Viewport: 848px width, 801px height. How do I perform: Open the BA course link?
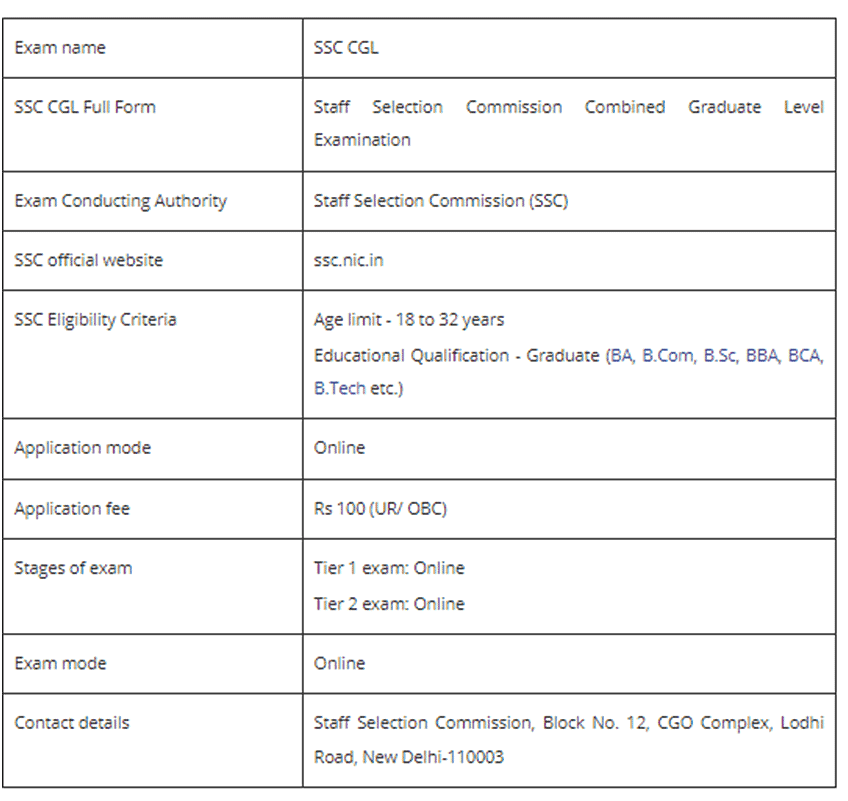[621, 356]
